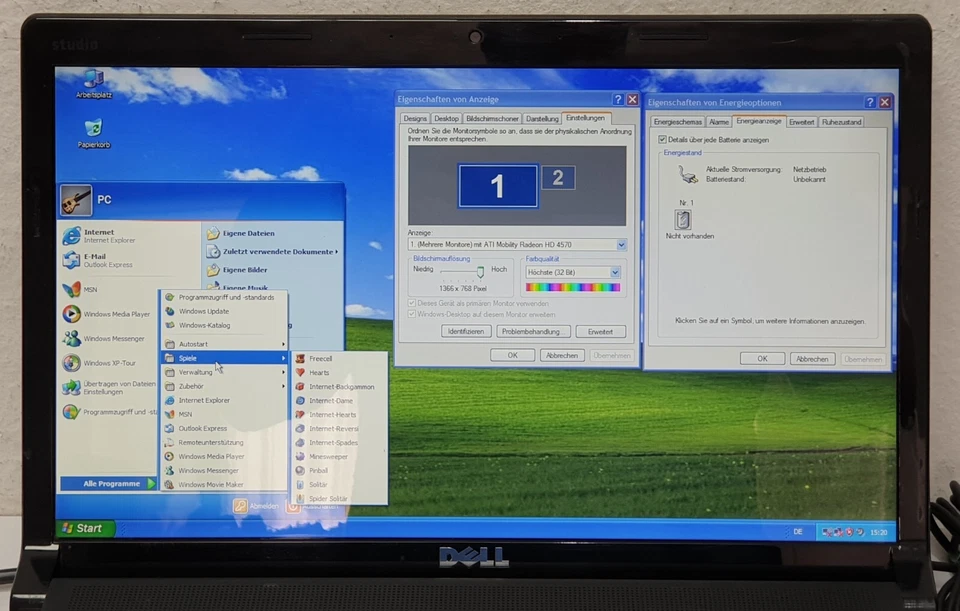Open Minesweeper in the Spiele submenu
This screenshot has height=611, width=960.
329,456
